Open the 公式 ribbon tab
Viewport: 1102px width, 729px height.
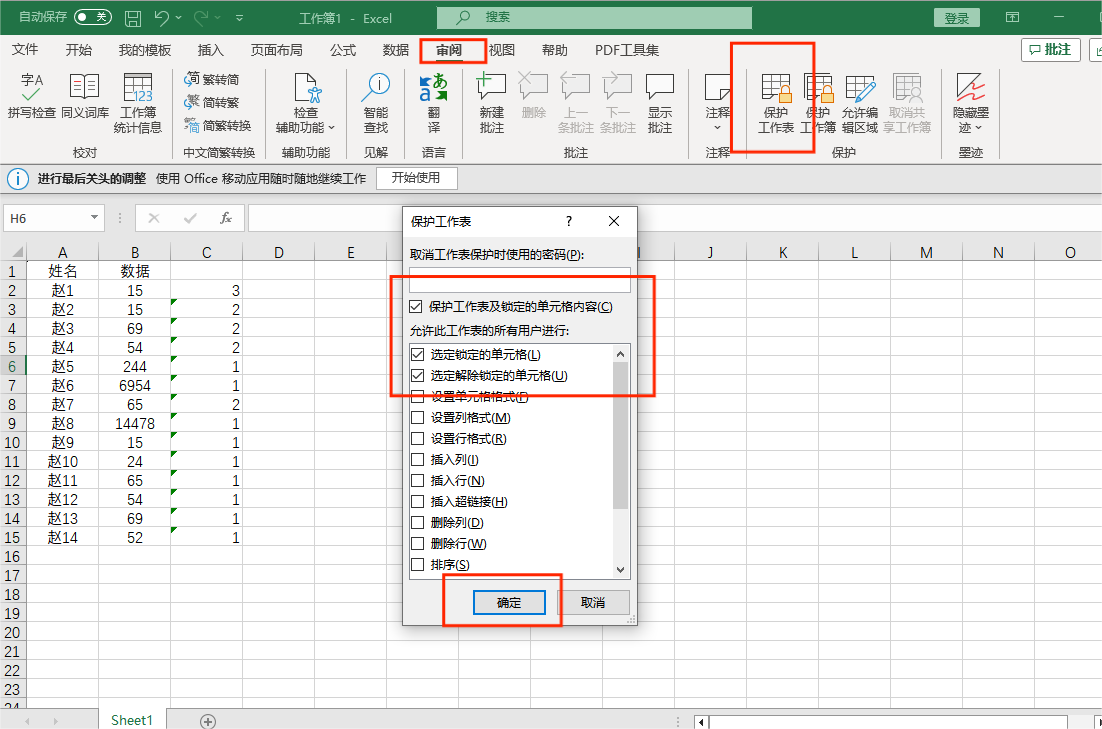345,50
